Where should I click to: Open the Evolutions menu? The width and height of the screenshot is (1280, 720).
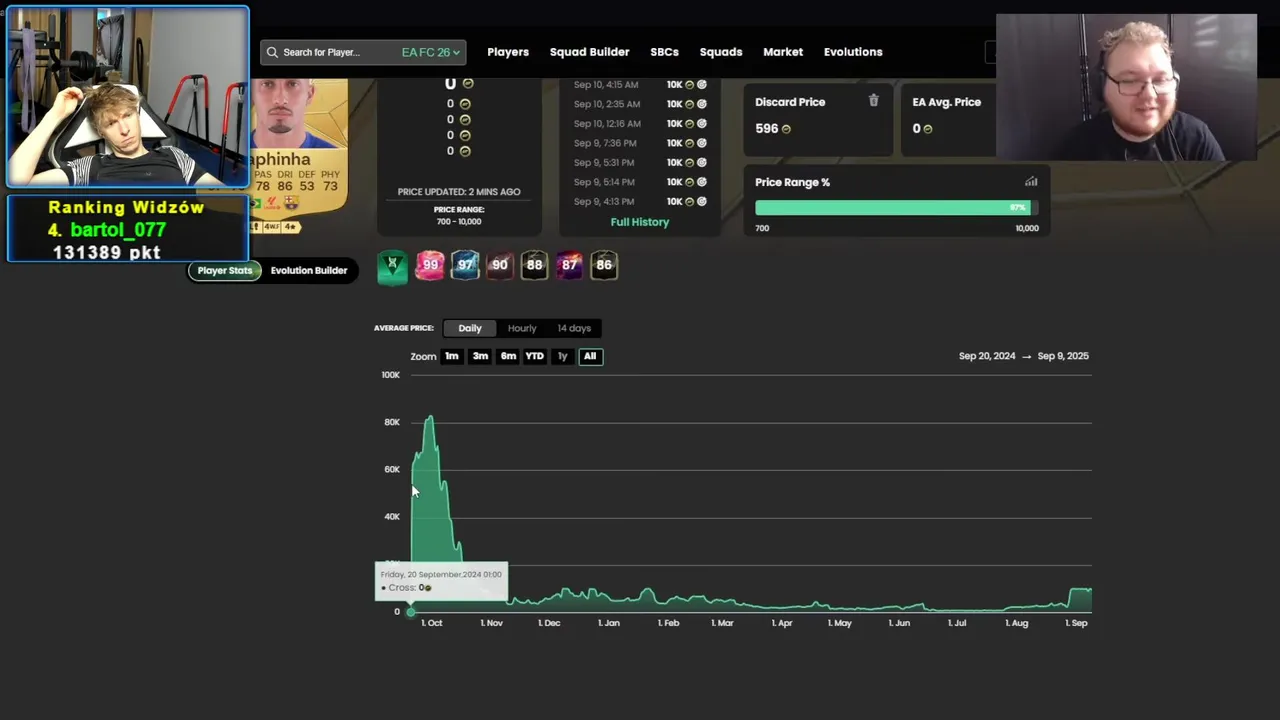tap(853, 52)
